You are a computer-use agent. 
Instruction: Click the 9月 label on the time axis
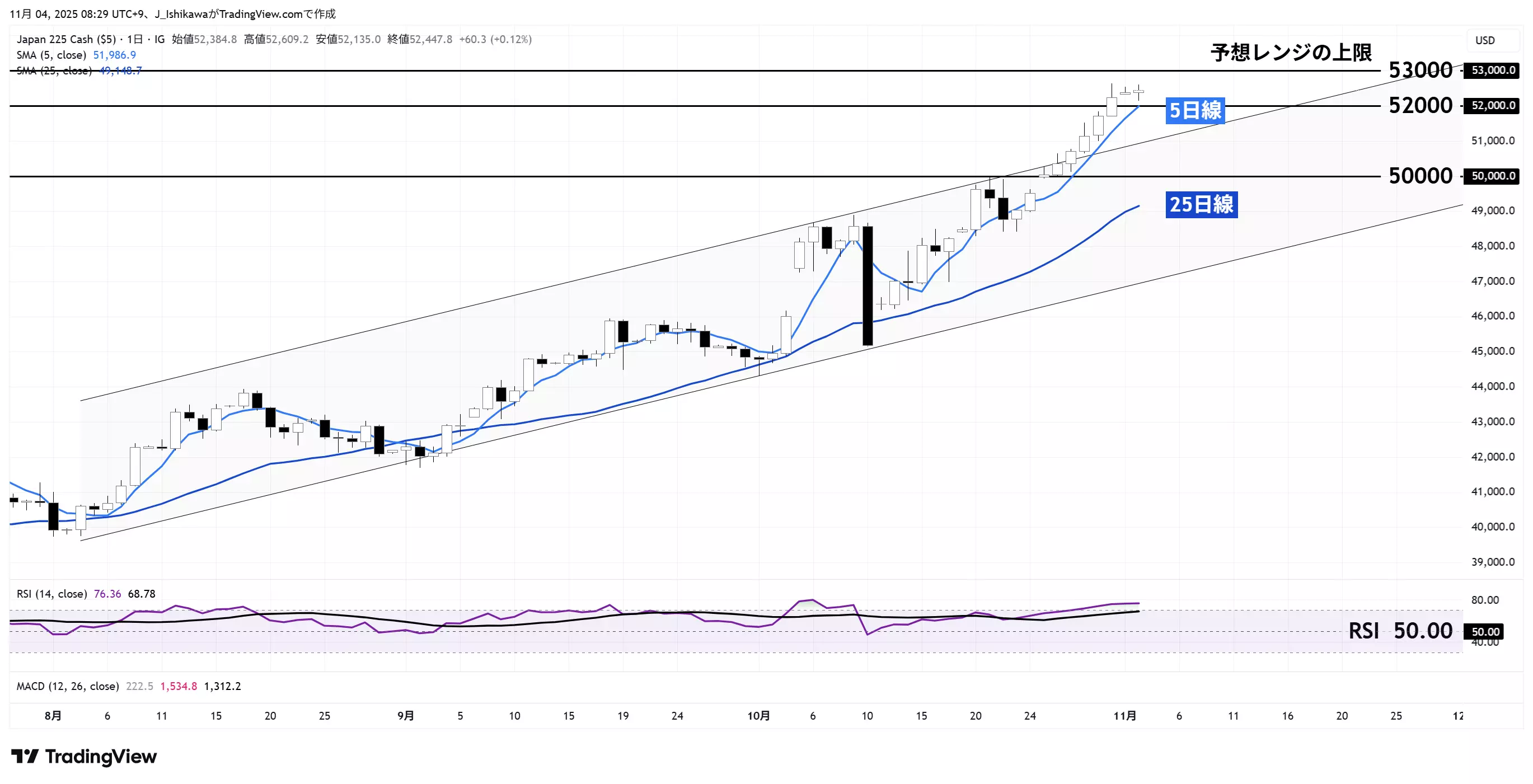click(x=406, y=716)
